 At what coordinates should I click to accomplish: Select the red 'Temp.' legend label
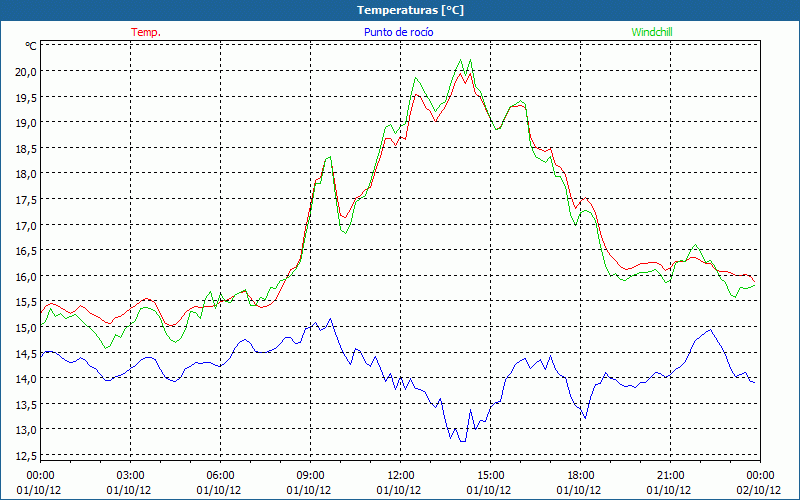point(146,32)
